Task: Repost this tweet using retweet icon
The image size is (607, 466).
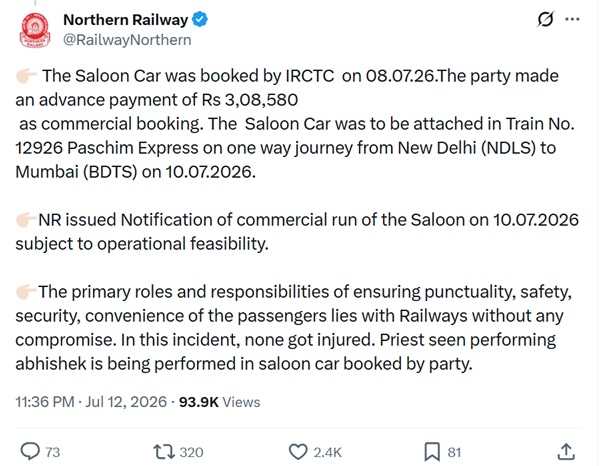Action: [164, 452]
